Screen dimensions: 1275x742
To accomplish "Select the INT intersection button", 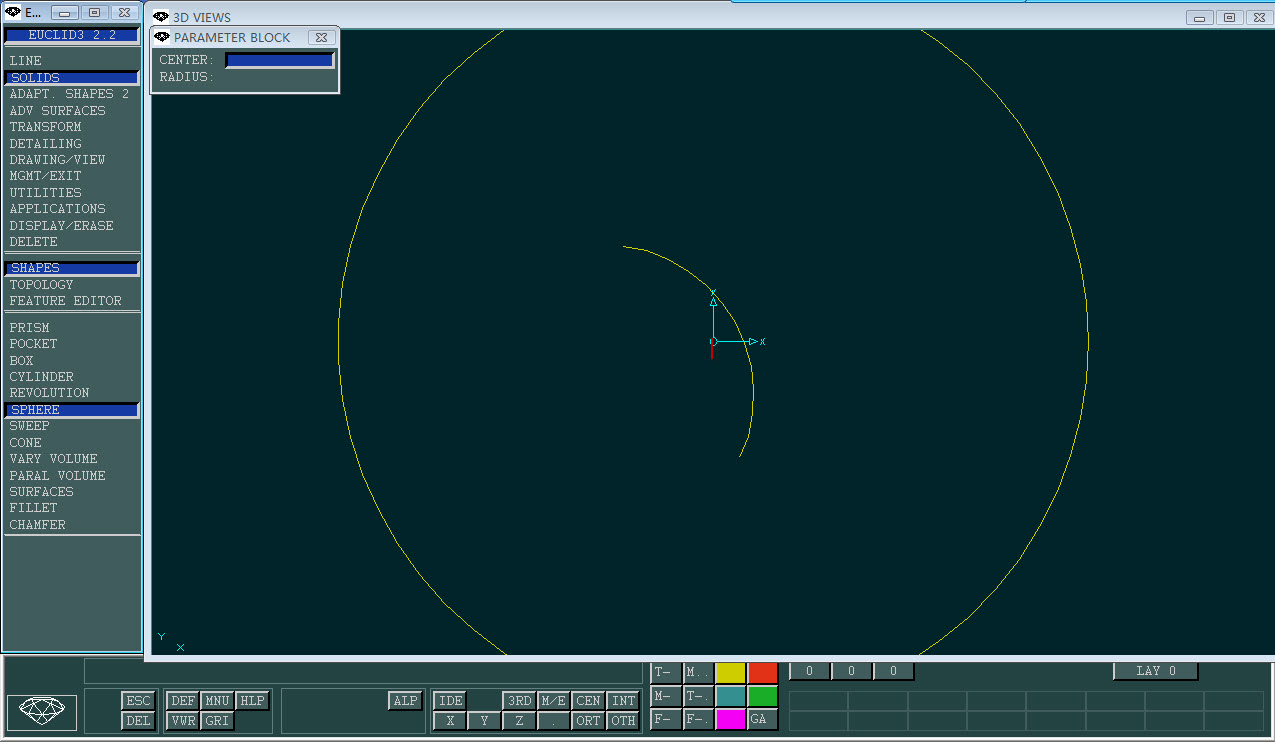I will click(x=623, y=701).
